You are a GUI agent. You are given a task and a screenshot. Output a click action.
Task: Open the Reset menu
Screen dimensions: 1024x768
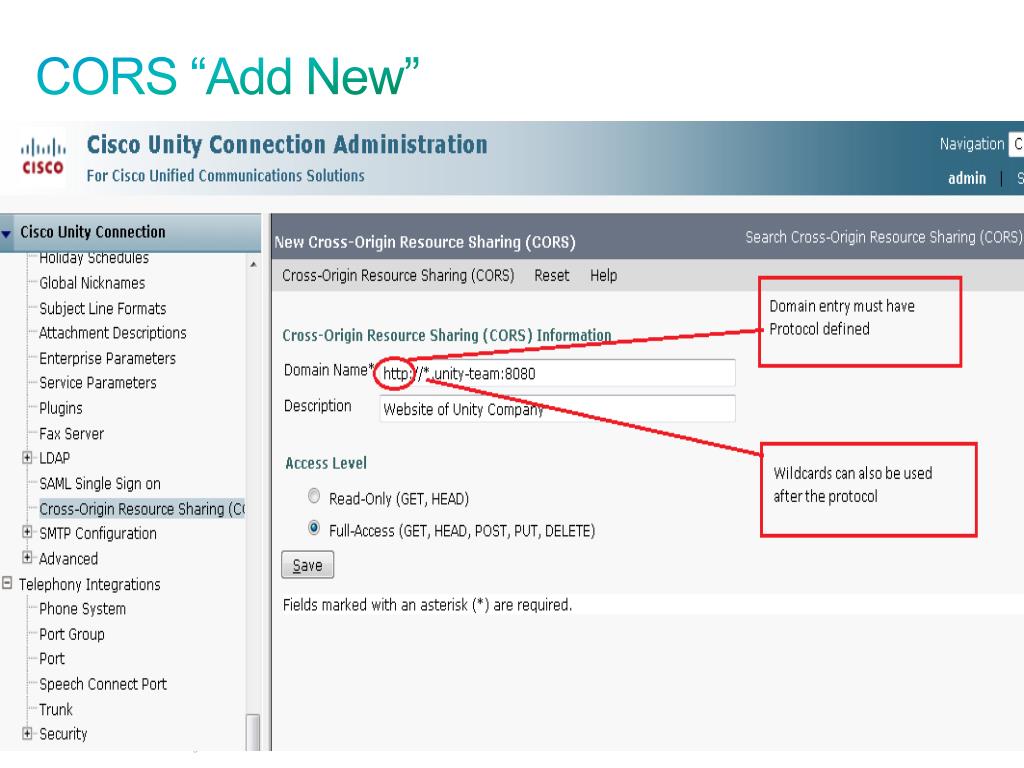click(551, 276)
